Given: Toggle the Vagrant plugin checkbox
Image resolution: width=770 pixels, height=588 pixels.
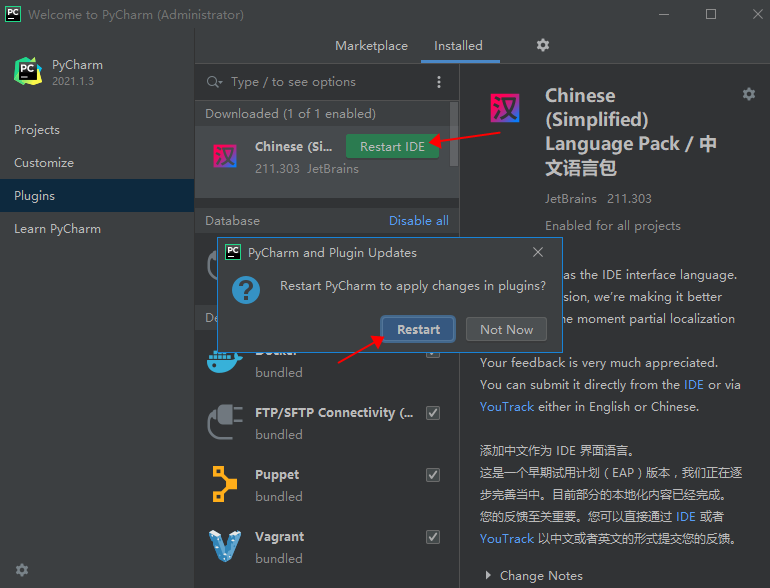Looking at the screenshot, I should pyautogui.click(x=433, y=537).
